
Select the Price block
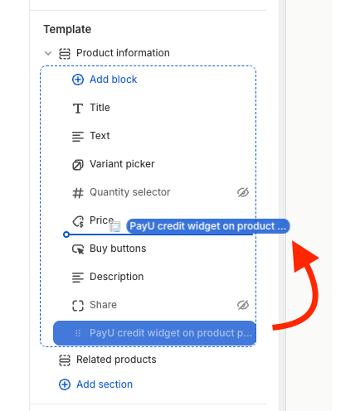coord(101,220)
